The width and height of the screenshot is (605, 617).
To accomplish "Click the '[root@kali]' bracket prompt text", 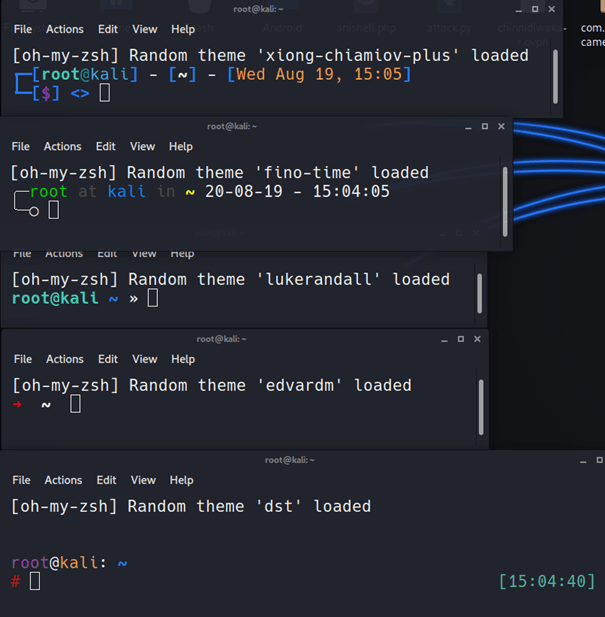I will [85, 74].
